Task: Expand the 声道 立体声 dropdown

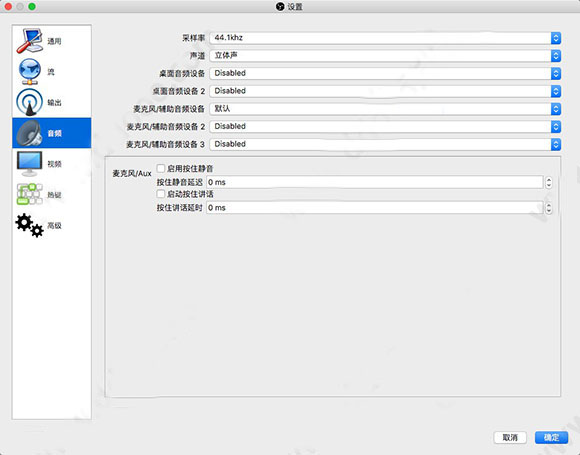Action: click(x=385, y=55)
